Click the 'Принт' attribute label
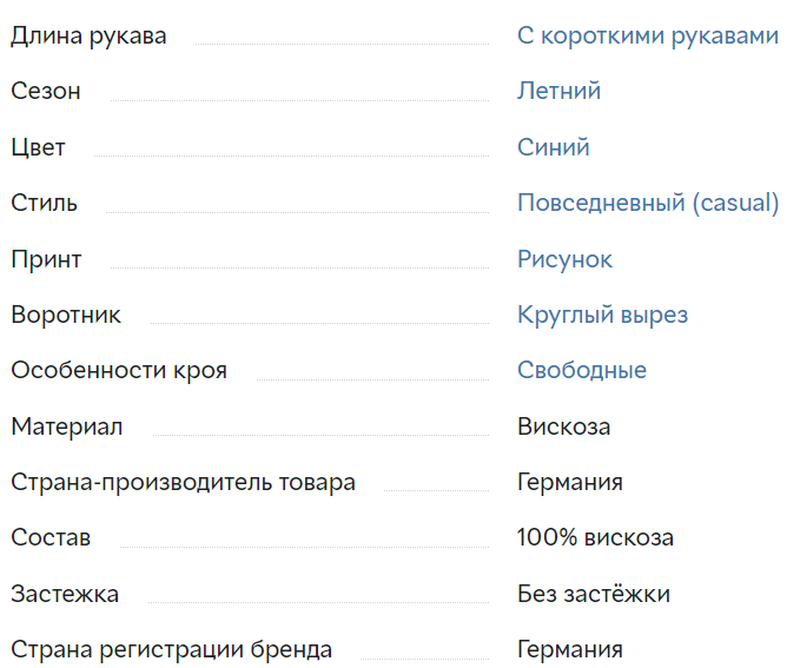800x668 pixels. [x=46, y=260]
